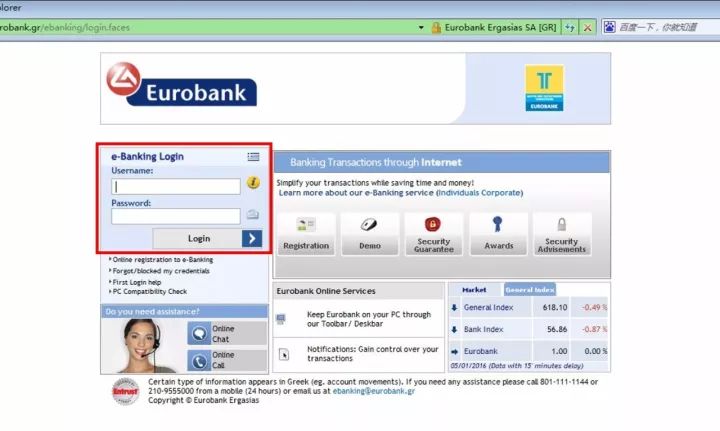The image size is (720, 431).
Task: Click the blue arrow on Login button
Action: coord(252,239)
